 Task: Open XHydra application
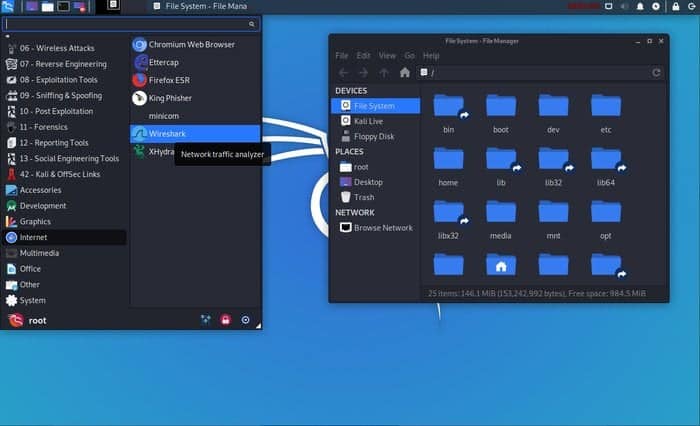point(153,152)
